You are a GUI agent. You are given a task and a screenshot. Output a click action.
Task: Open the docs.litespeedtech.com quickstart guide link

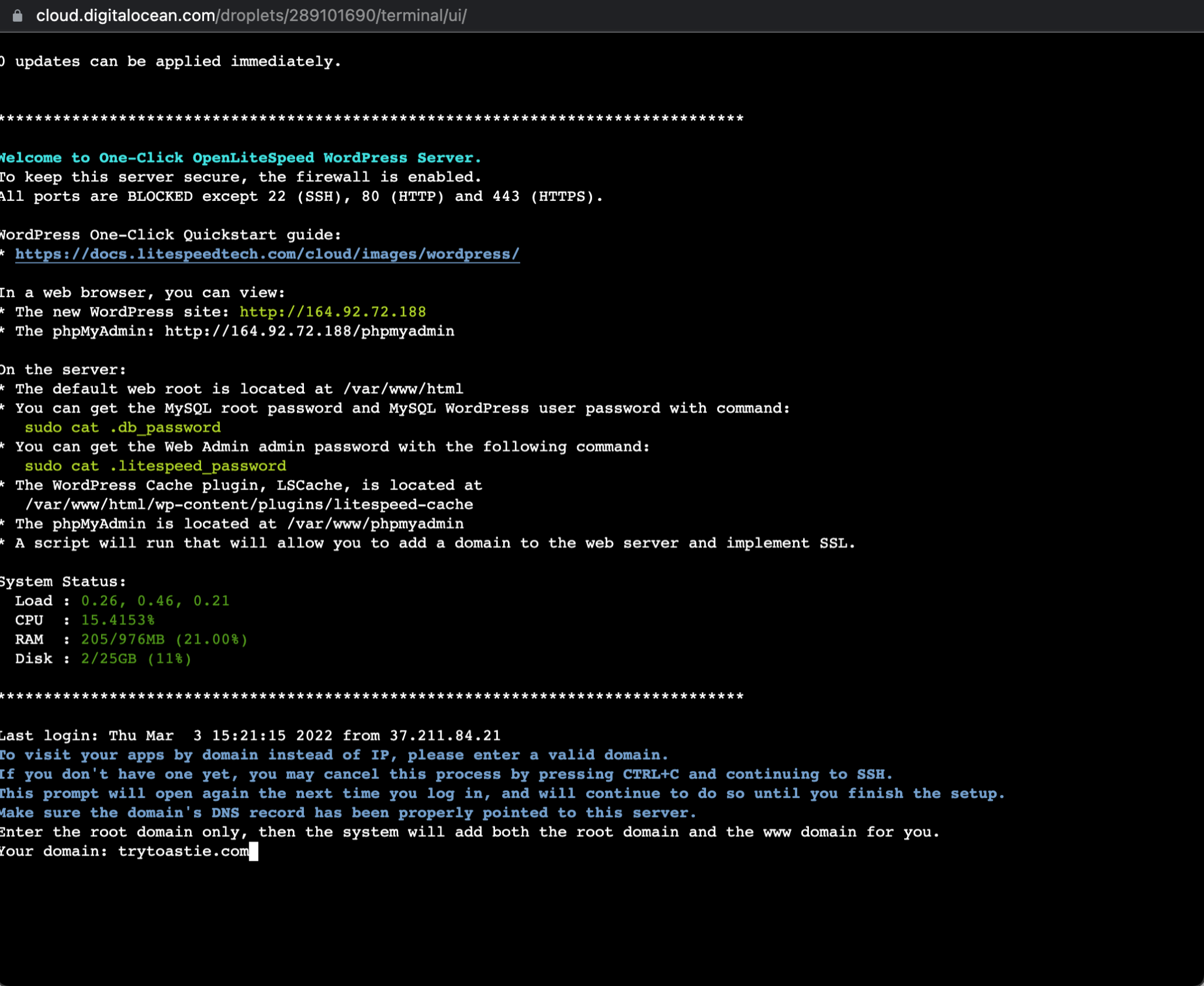tap(267, 254)
